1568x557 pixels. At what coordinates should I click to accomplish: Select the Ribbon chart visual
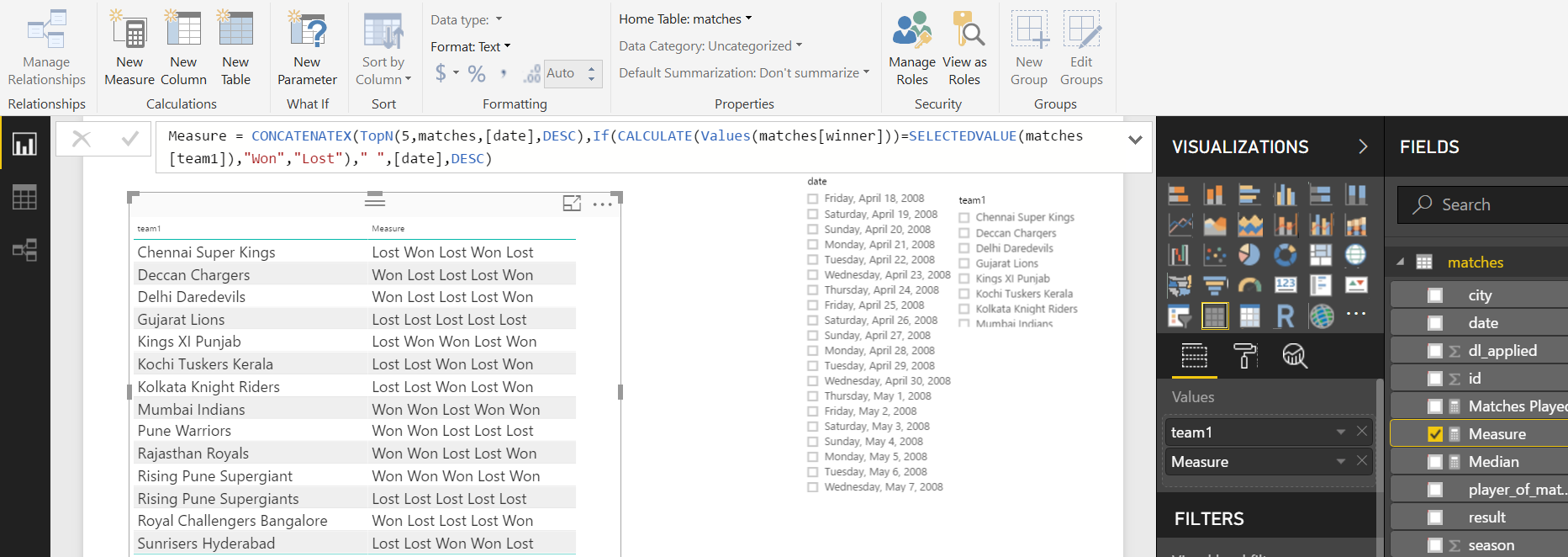[1355, 225]
